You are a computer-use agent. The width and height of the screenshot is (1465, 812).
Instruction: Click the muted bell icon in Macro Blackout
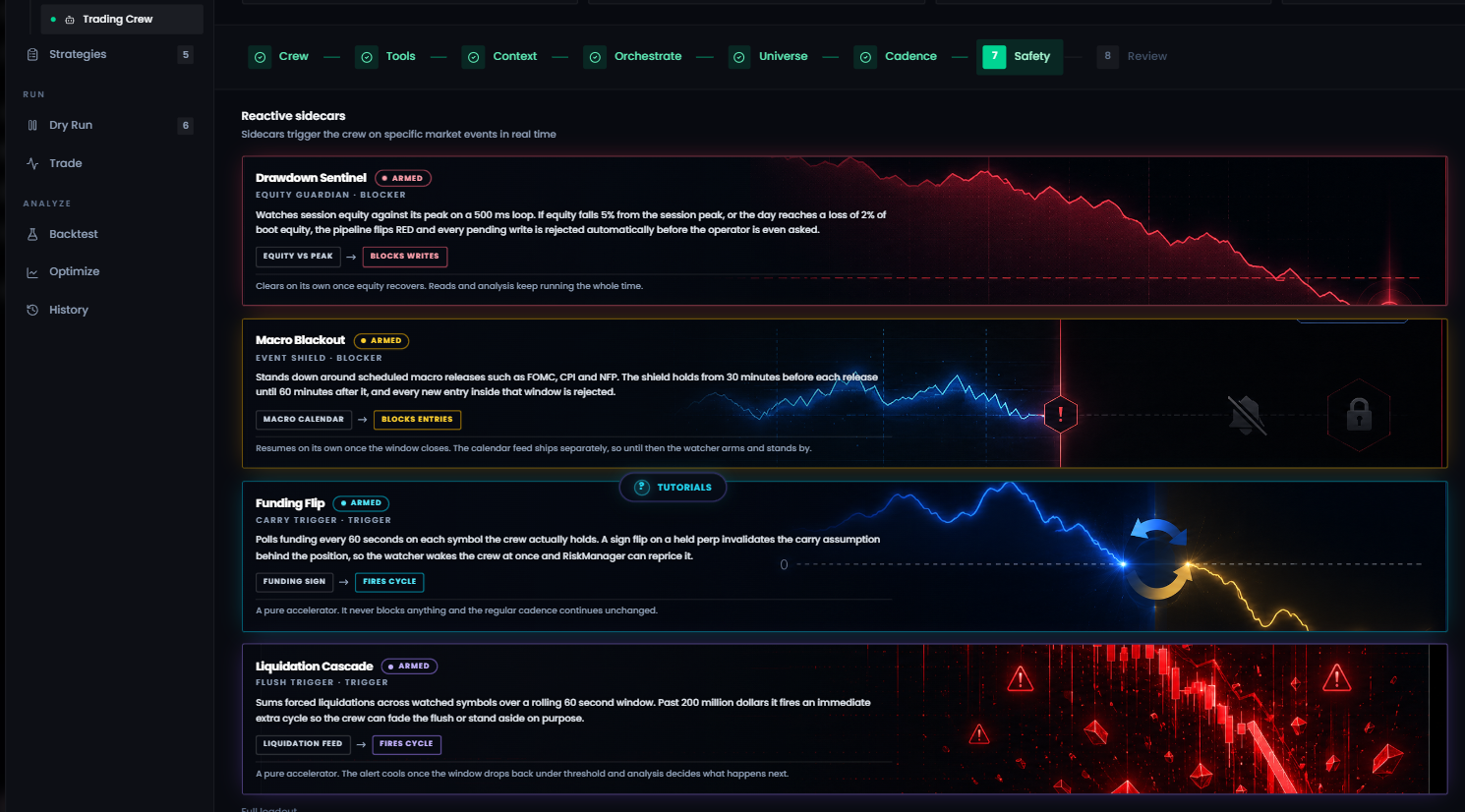coord(1247,415)
